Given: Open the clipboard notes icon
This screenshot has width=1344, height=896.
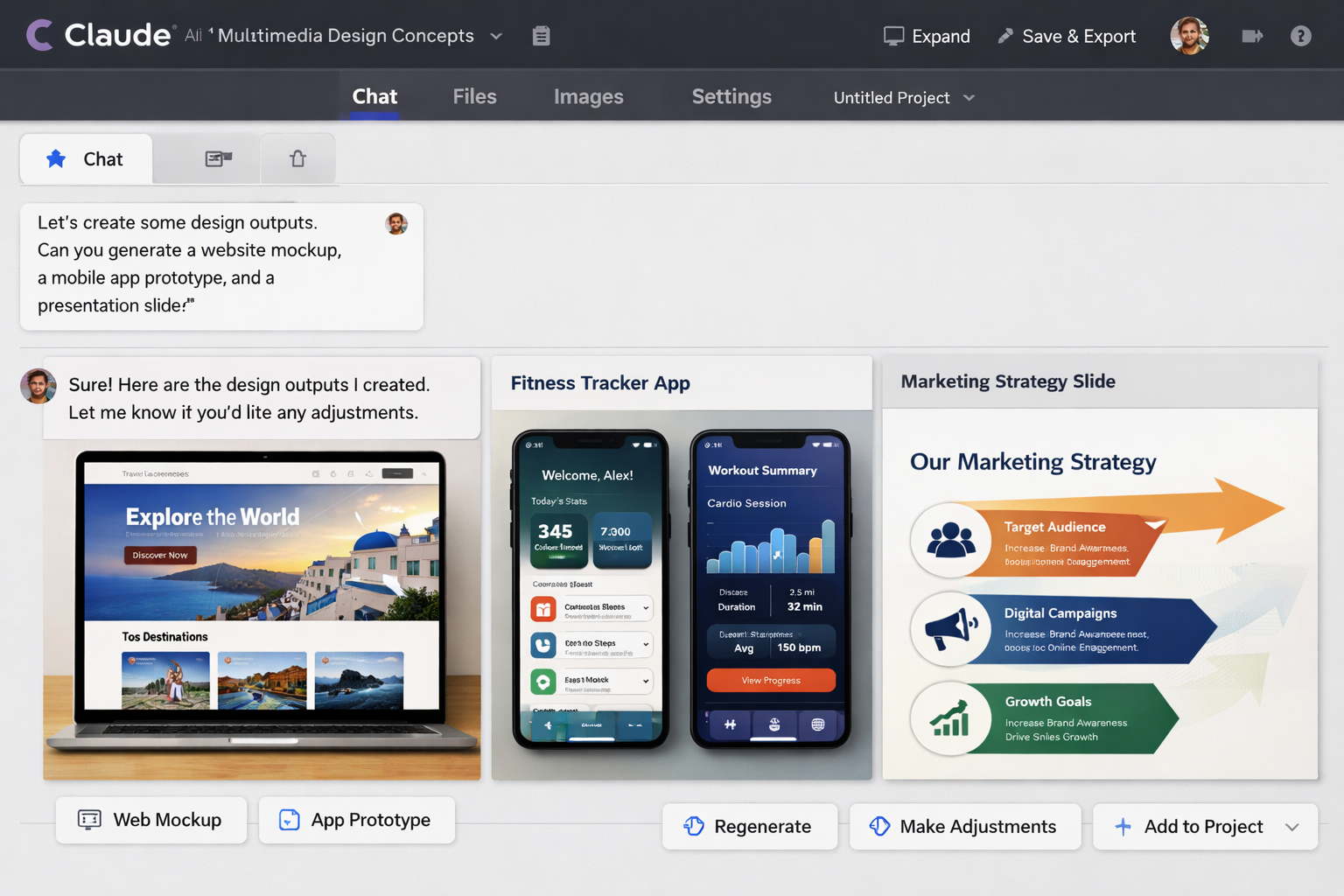Looking at the screenshot, I should point(541,36).
